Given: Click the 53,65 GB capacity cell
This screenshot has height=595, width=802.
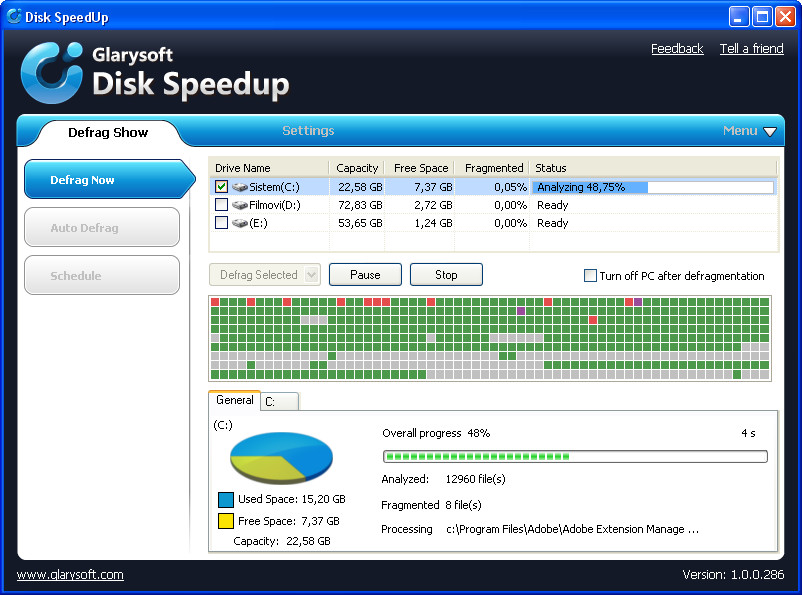Looking at the screenshot, I should (360, 223).
